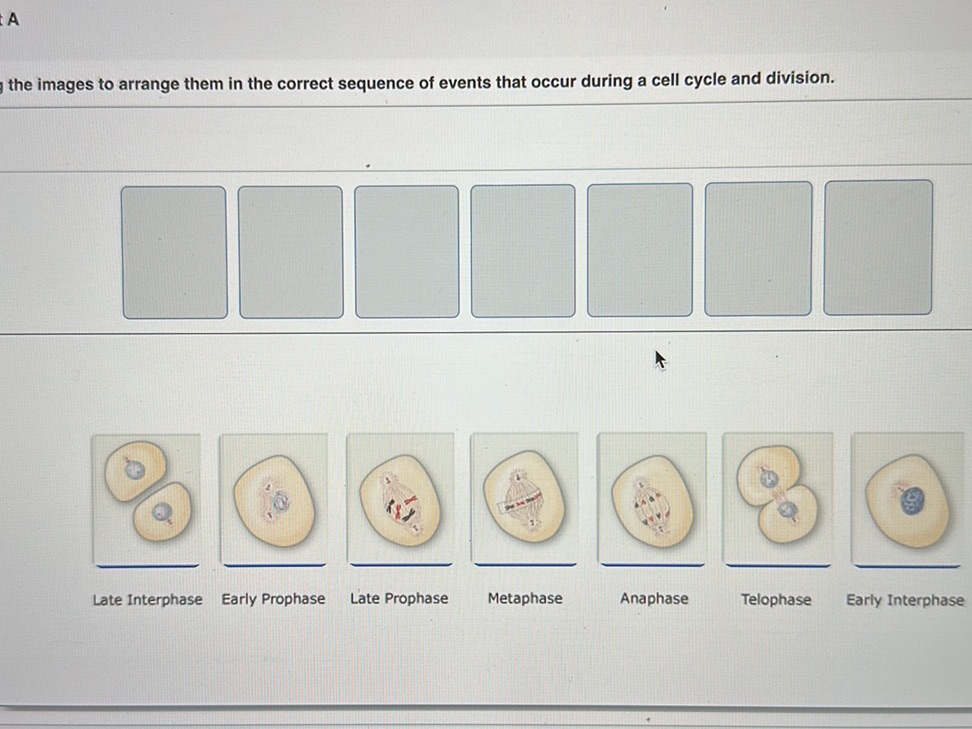The height and width of the screenshot is (729, 972).
Task: Click the first empty sequence slot
Action: 174,252
